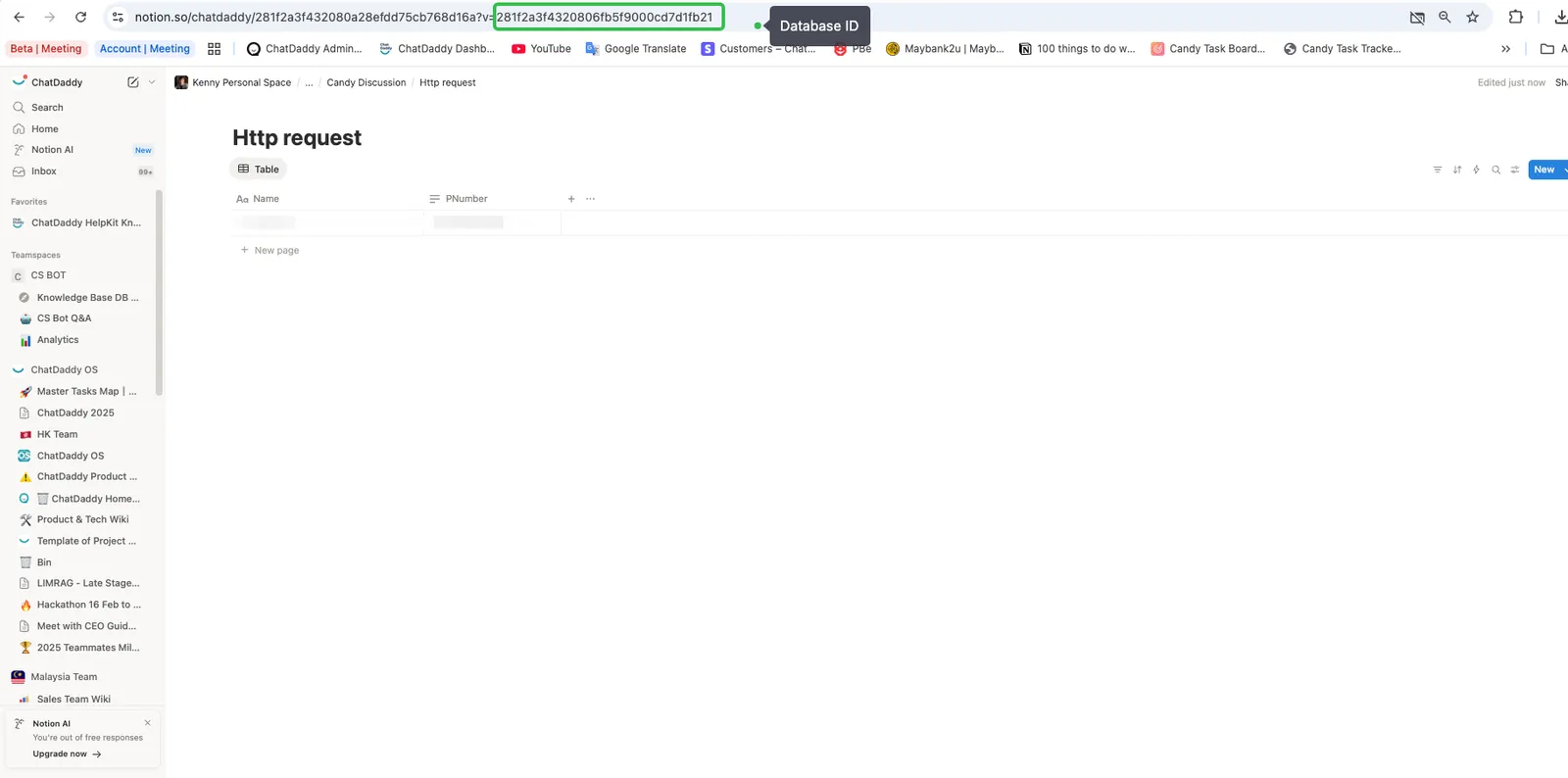
Task: Click the magnifier icon in the table toolbar
Action: (1495, 170)
